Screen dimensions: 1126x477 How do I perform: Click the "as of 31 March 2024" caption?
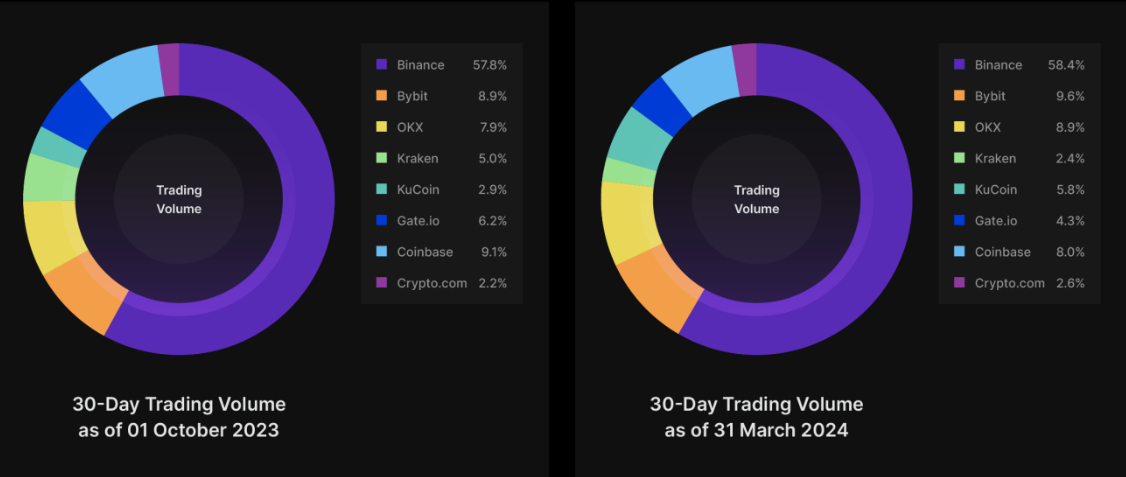pyautogui.click(x=756, y=430)
